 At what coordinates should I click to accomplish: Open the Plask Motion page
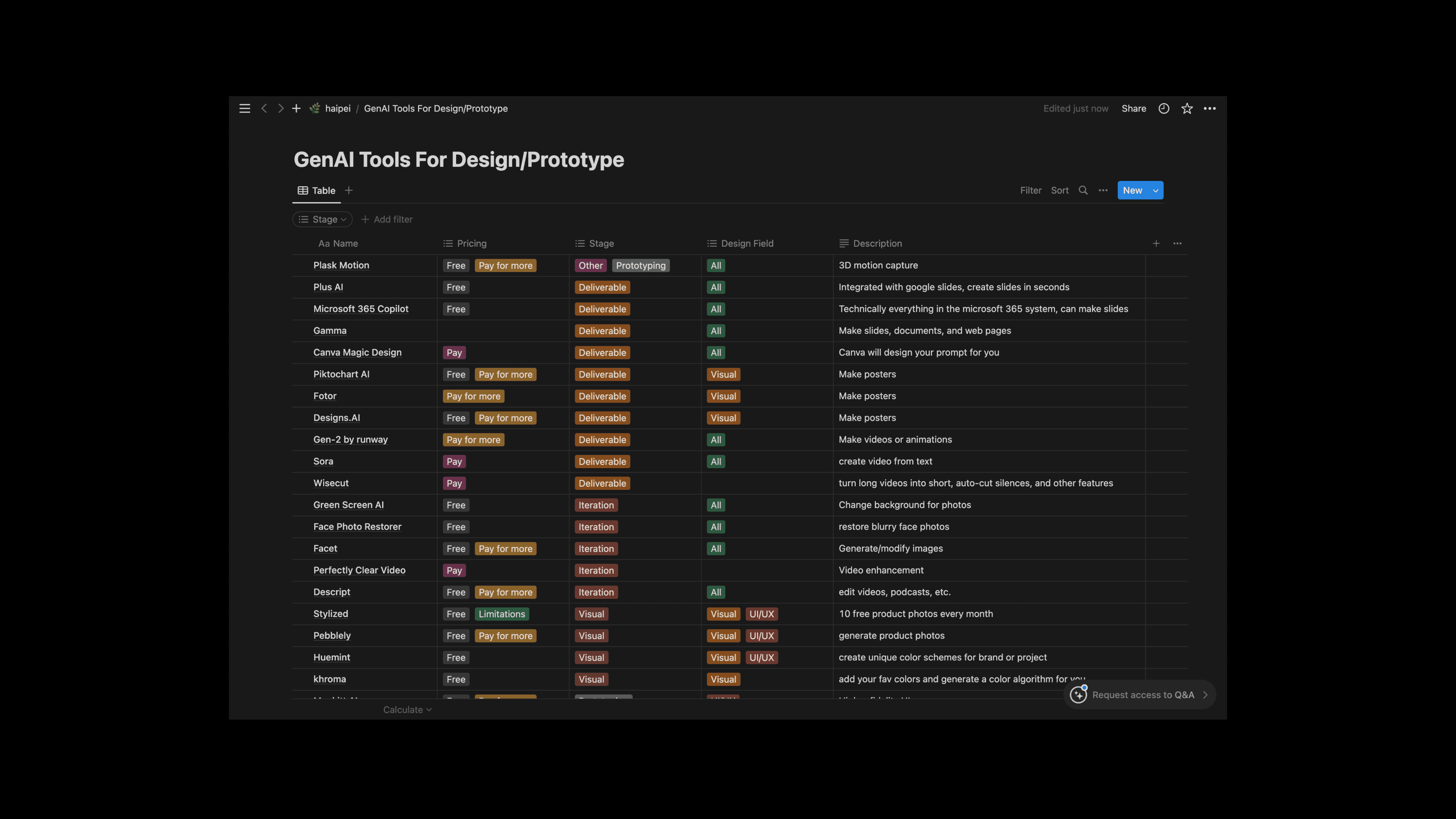[x=341, y=265]
